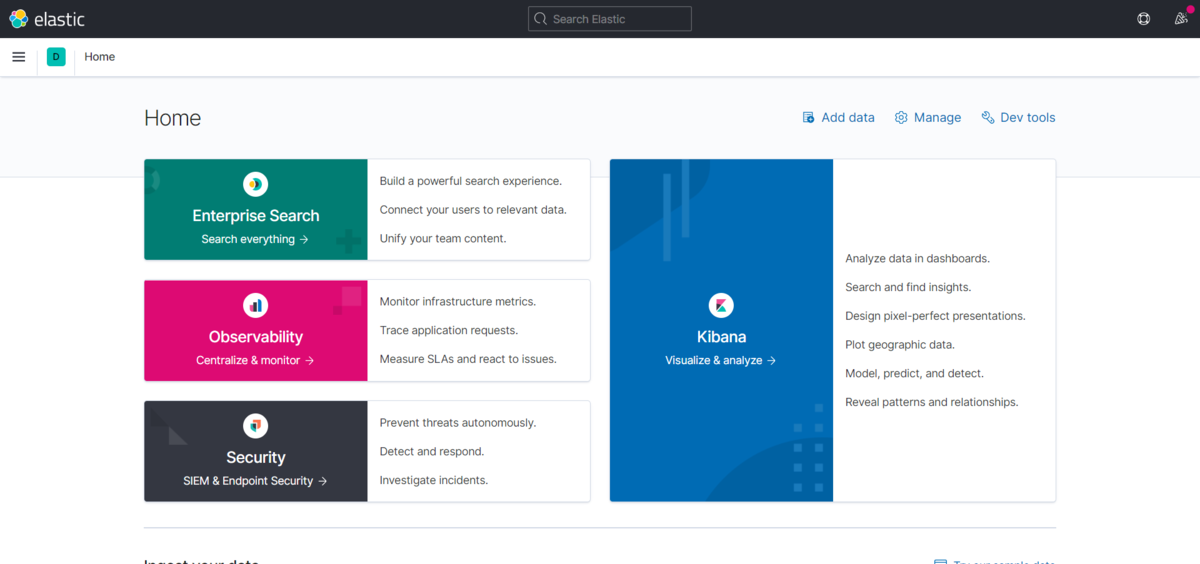Select the Home breadcrumb
Viewport: 1200px width, 564px height.
tap(100, 57)
